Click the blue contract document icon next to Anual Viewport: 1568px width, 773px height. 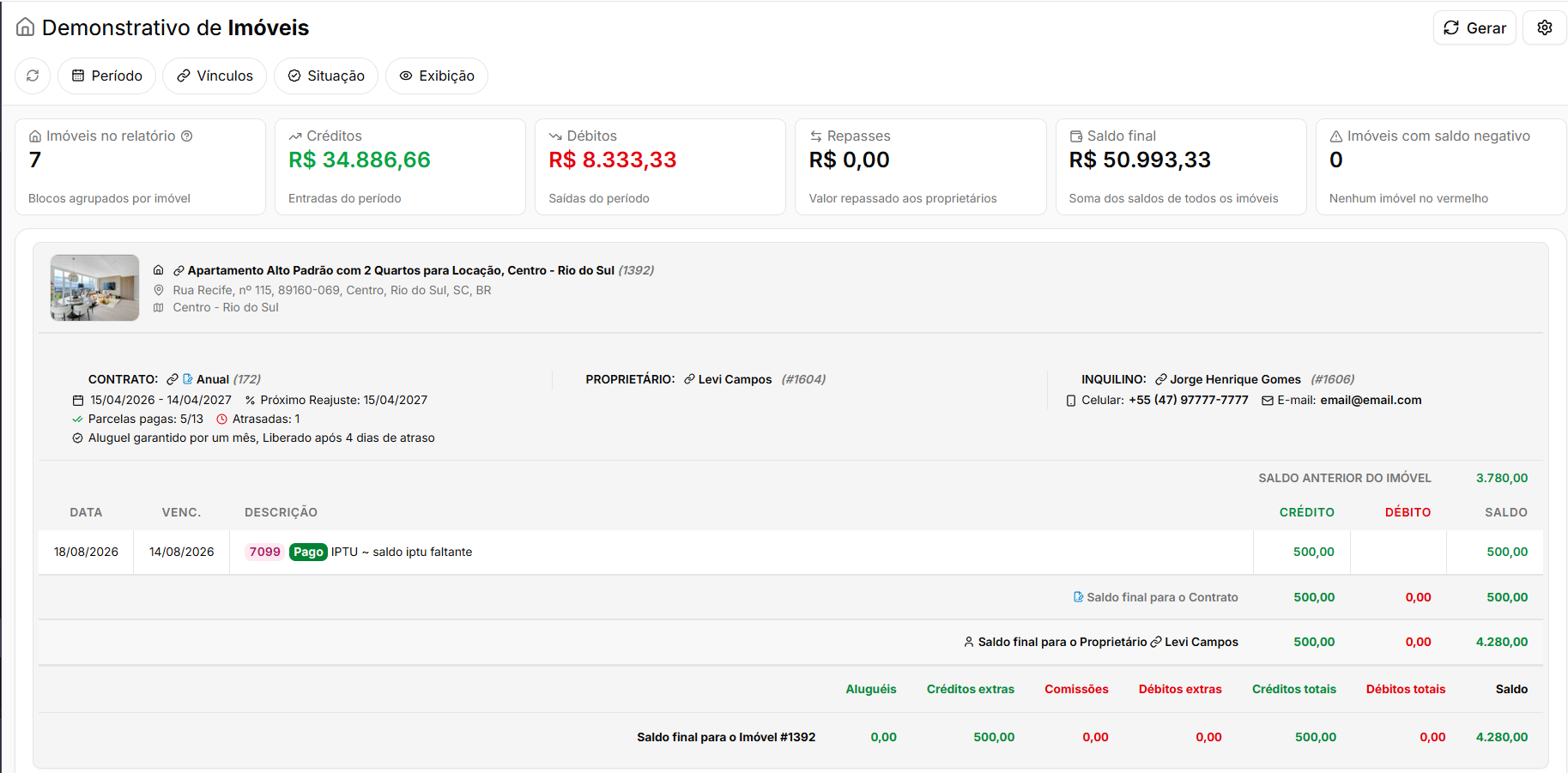pos(188,379)
